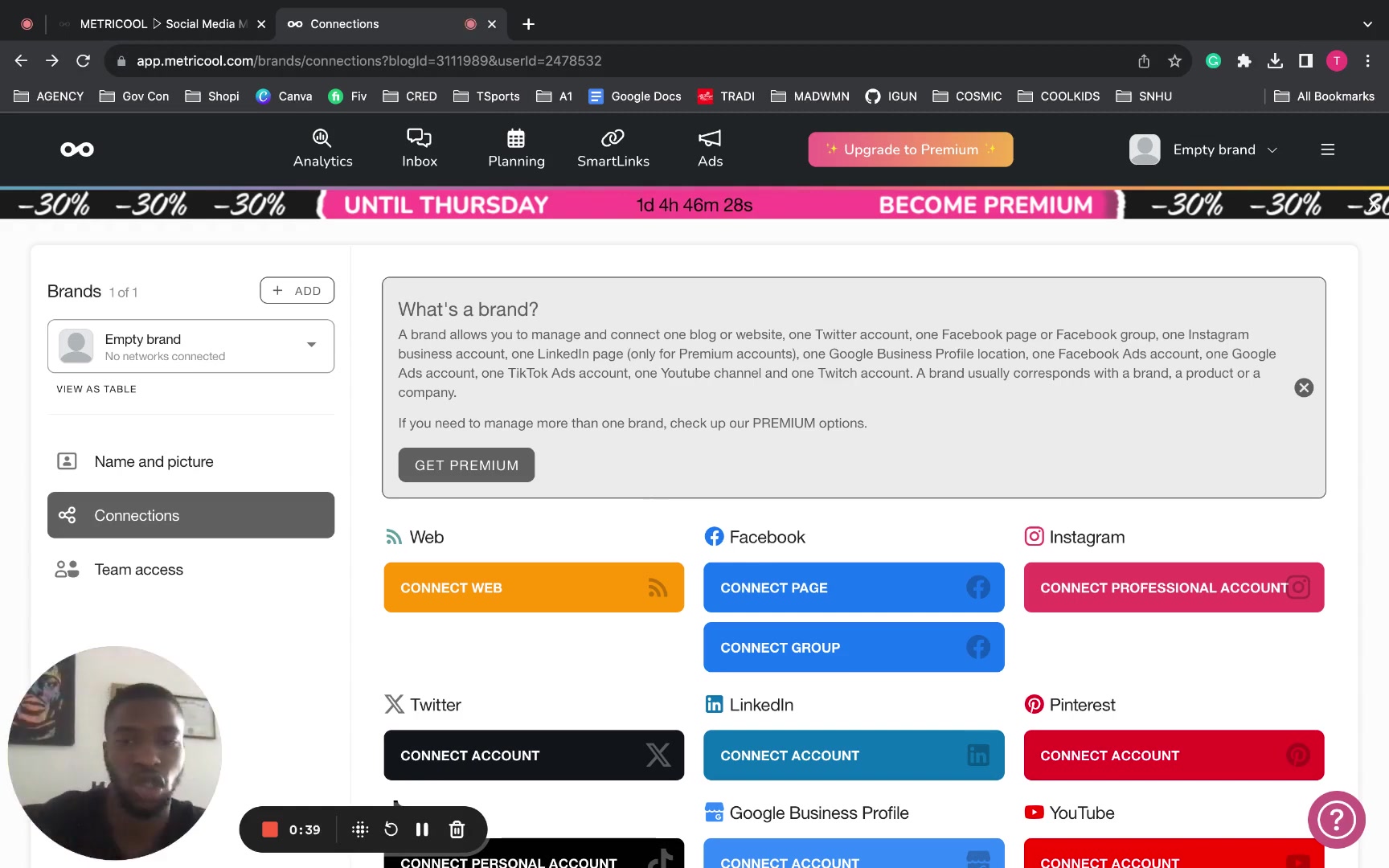Open the Team access section

(138, 569)
